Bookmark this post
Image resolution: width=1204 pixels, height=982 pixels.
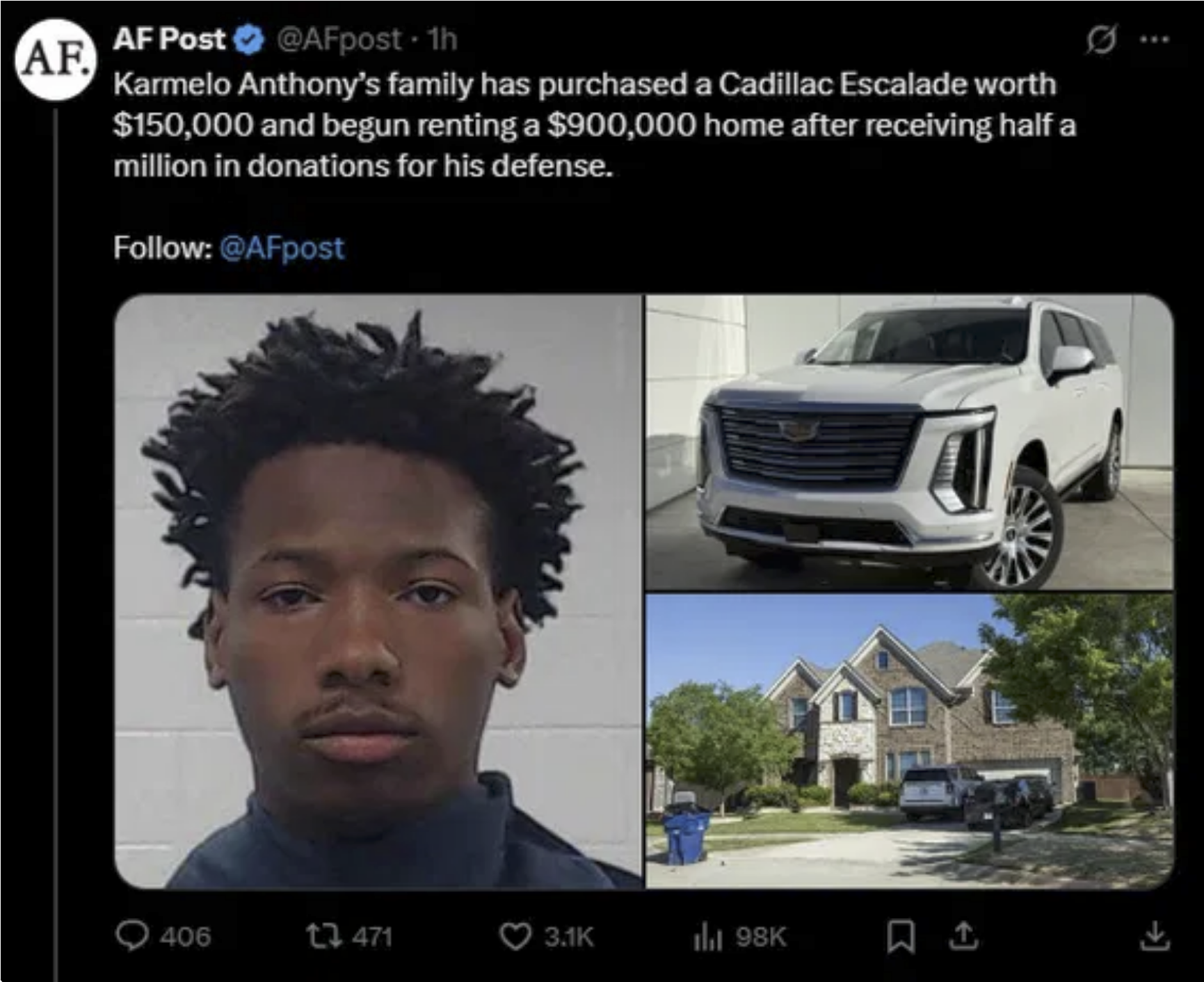pyautogui.click(x=901, y=936)
